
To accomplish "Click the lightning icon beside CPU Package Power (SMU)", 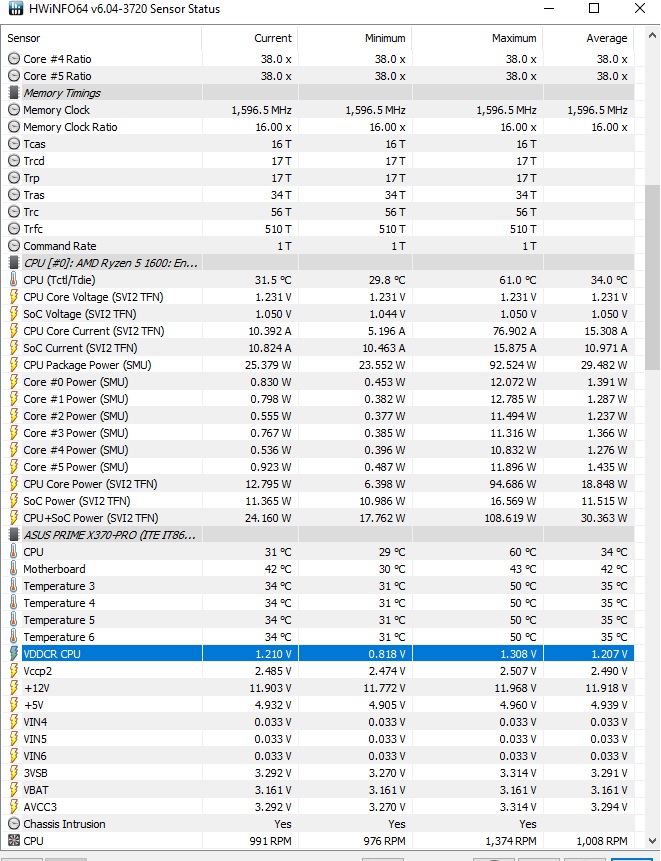I will pyautogui.click(x=14, y=365).
